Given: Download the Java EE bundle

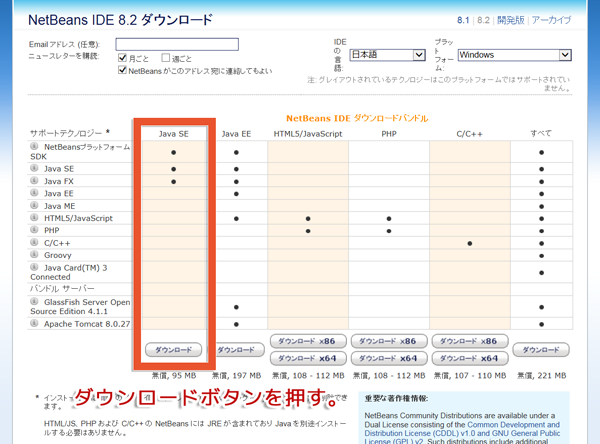Looking at the screenshot, I should [x=236, y=350].
